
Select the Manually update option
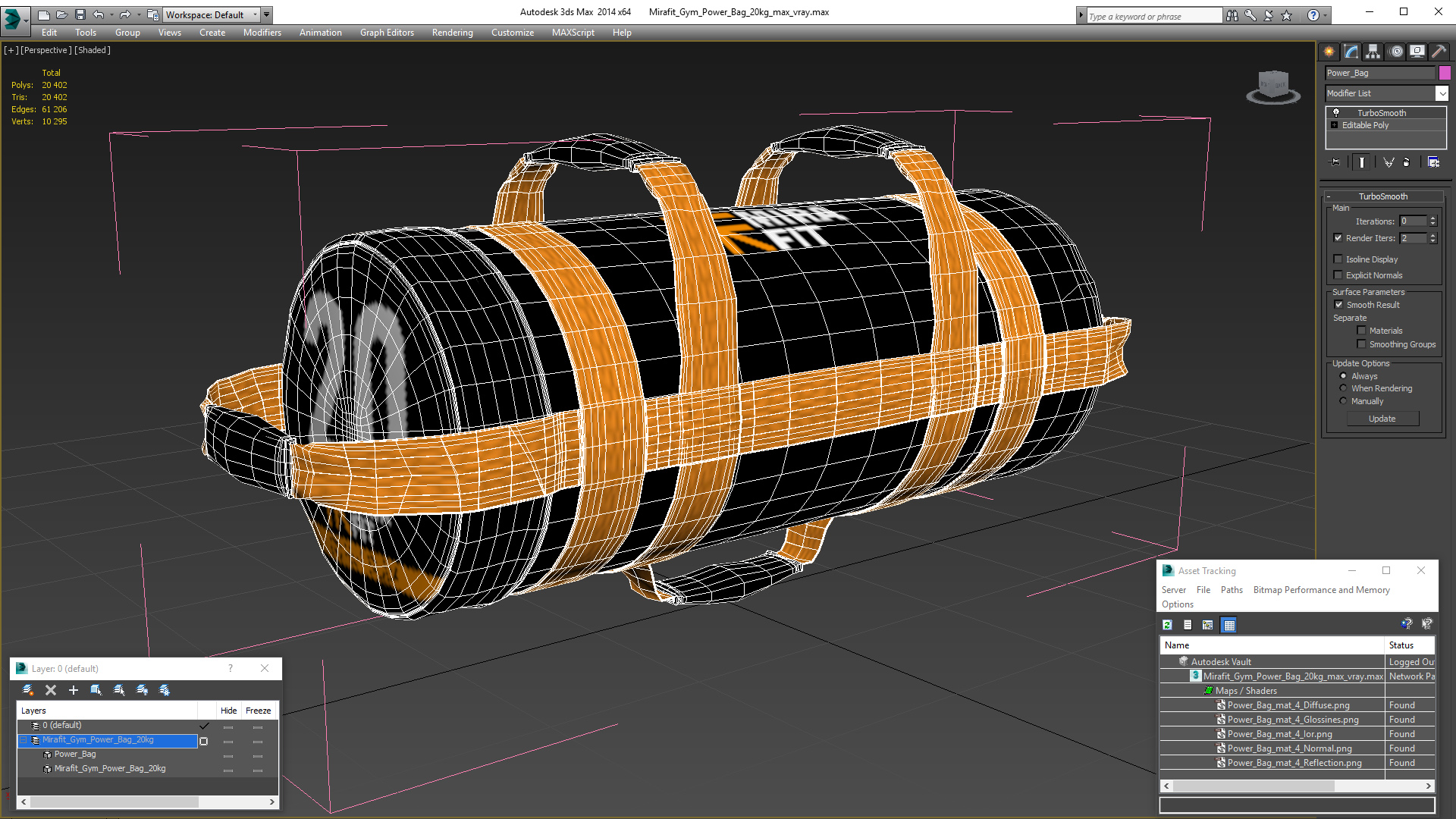coord(1344,401)
